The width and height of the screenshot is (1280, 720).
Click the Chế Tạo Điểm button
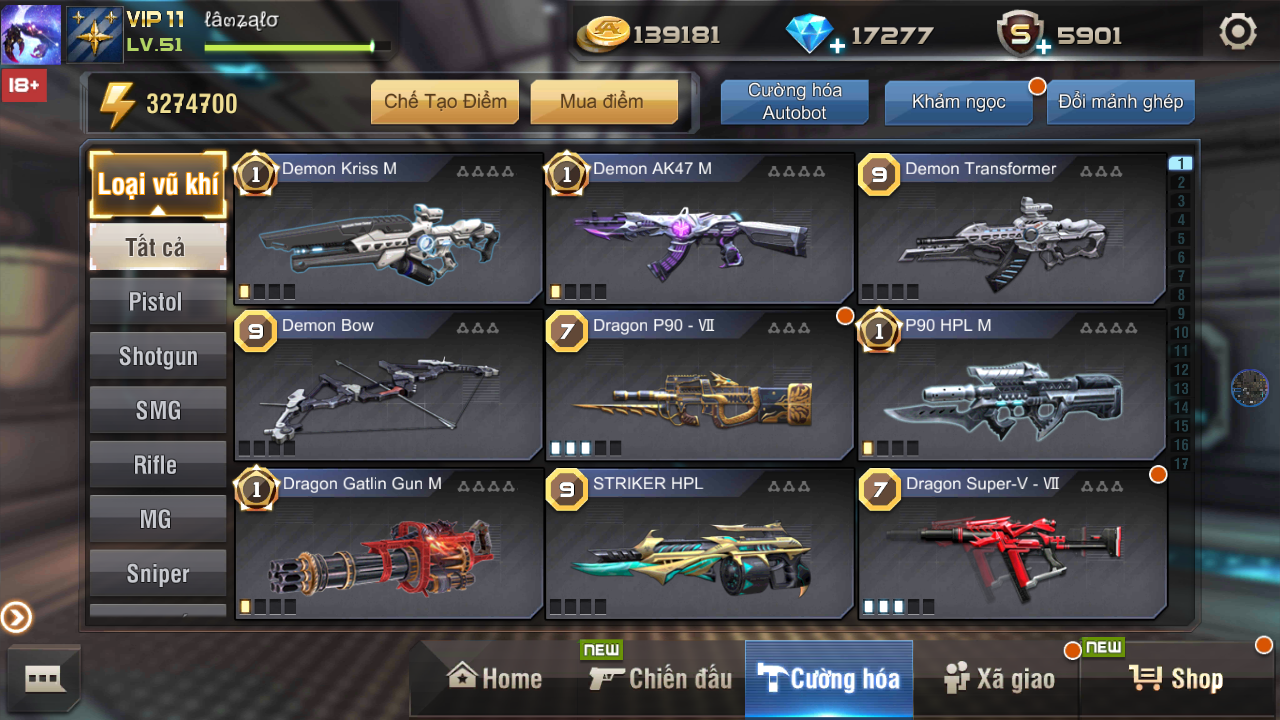point(445,101)
